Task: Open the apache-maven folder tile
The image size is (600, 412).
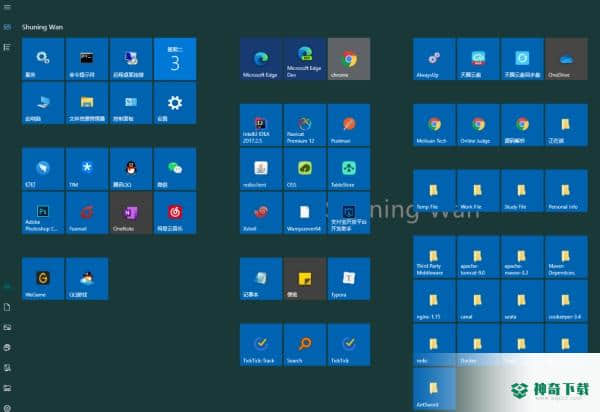Action: click(522, 257)
